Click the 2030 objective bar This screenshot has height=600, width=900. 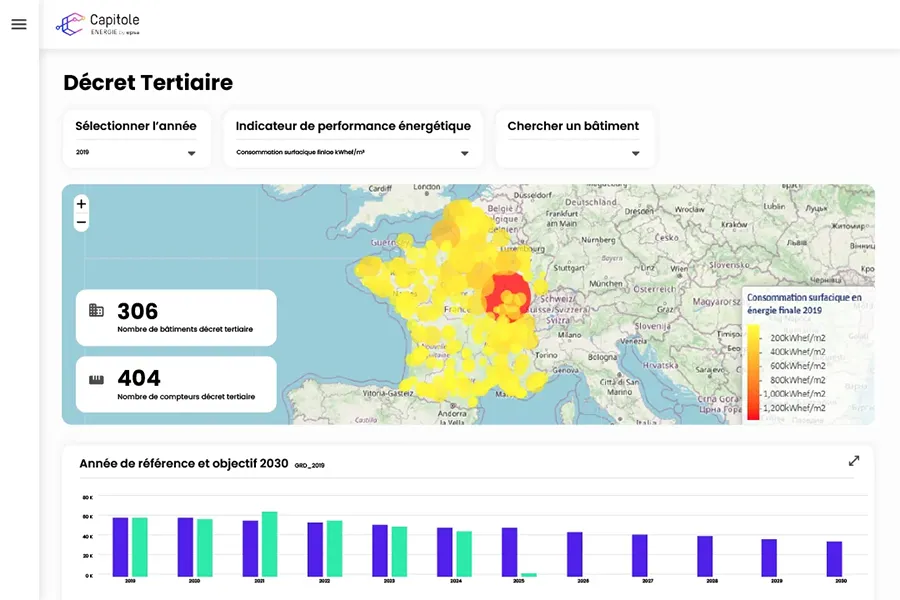(834, 558)
